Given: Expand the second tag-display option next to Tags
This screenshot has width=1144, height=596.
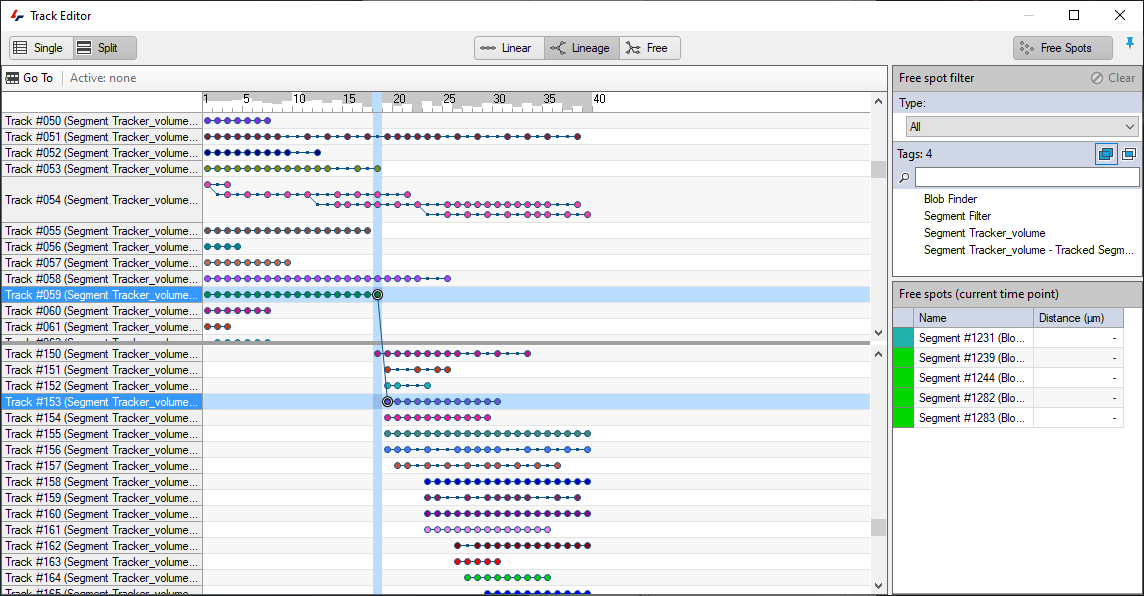Looking at the screenshot, I should click(1130, 153).
